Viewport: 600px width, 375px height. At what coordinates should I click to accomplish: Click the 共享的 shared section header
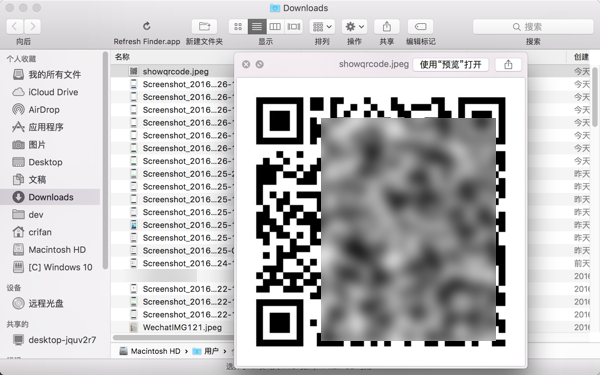[18, 324]
